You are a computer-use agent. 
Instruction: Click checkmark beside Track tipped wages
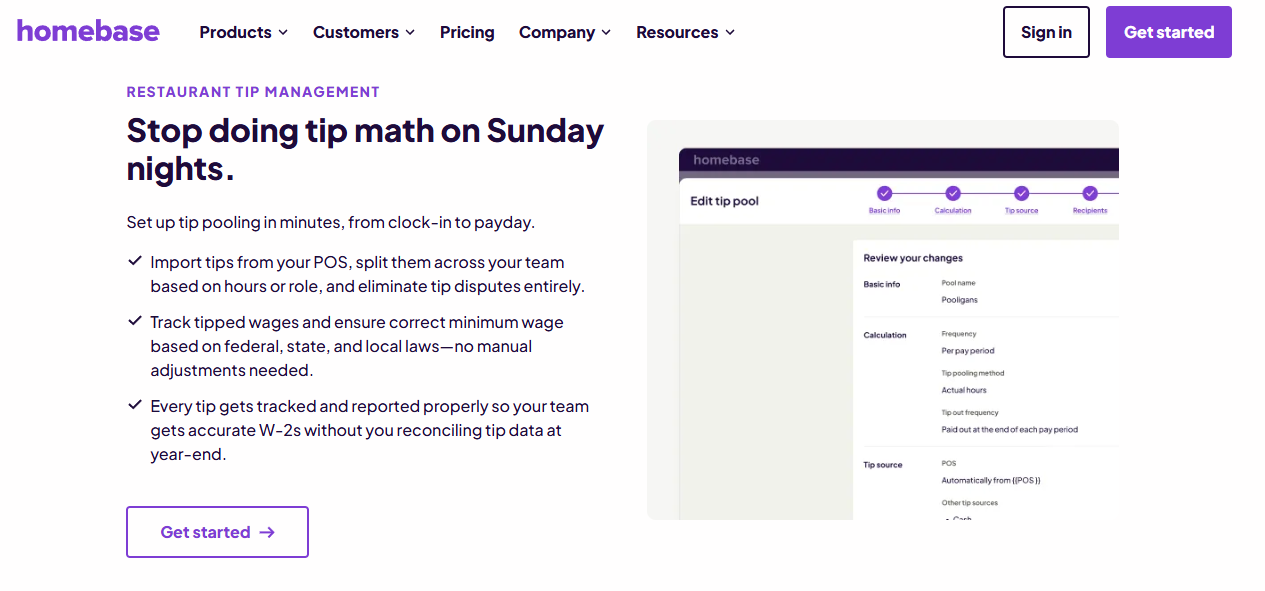pyautogui.click(x=134, y=321)
